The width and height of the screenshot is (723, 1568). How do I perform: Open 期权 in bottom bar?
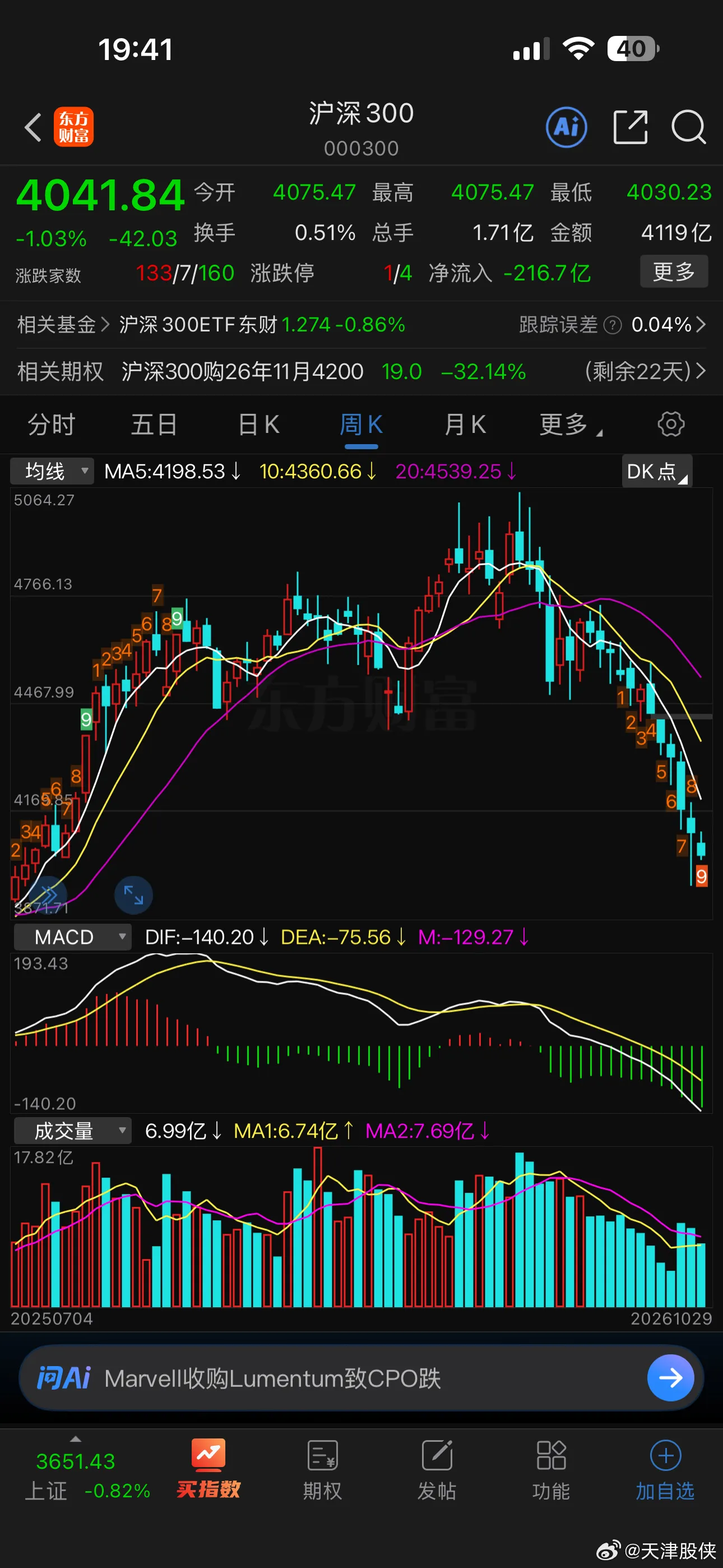(x=323, y=1469)
